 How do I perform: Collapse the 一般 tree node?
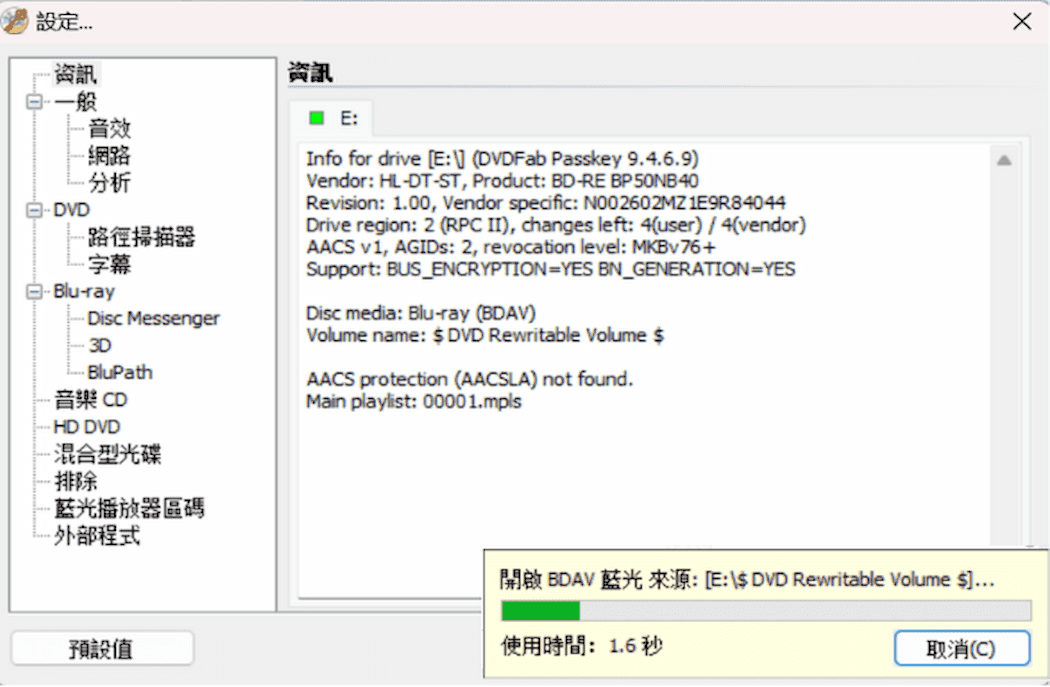tap(34, 102)
